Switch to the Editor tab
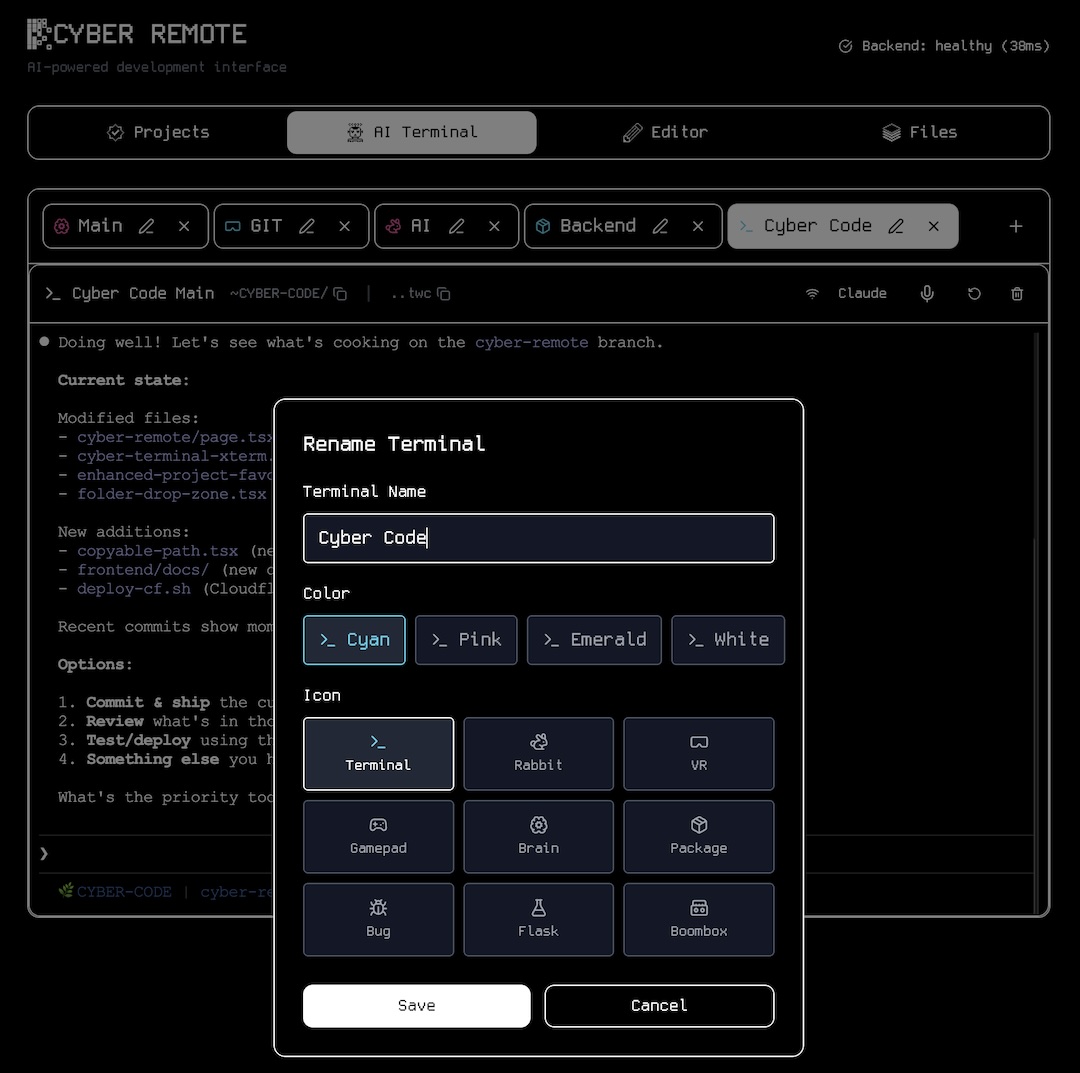 [x=664, y=132]
